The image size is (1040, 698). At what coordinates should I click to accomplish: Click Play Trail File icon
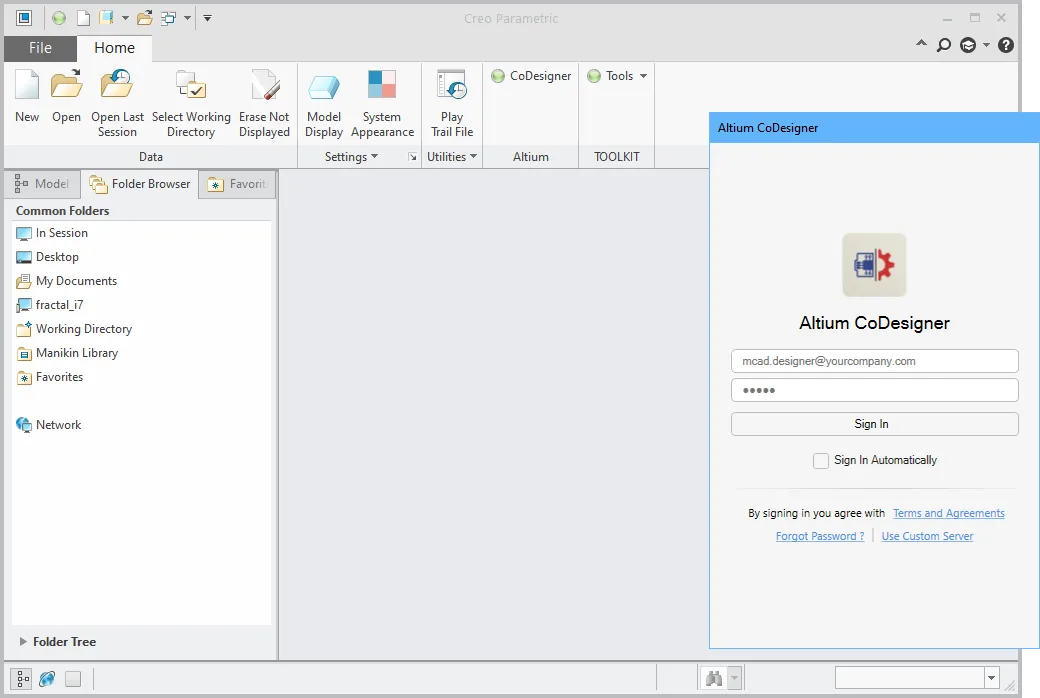pos(452,86)
